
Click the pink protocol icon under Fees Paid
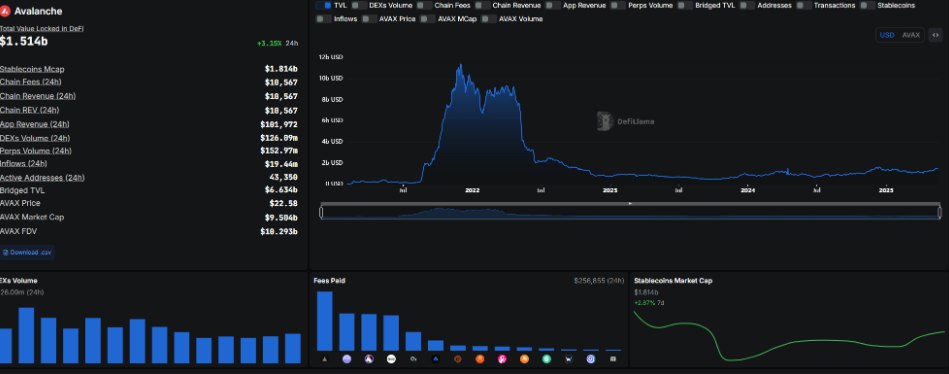click(x=502, y=359)
